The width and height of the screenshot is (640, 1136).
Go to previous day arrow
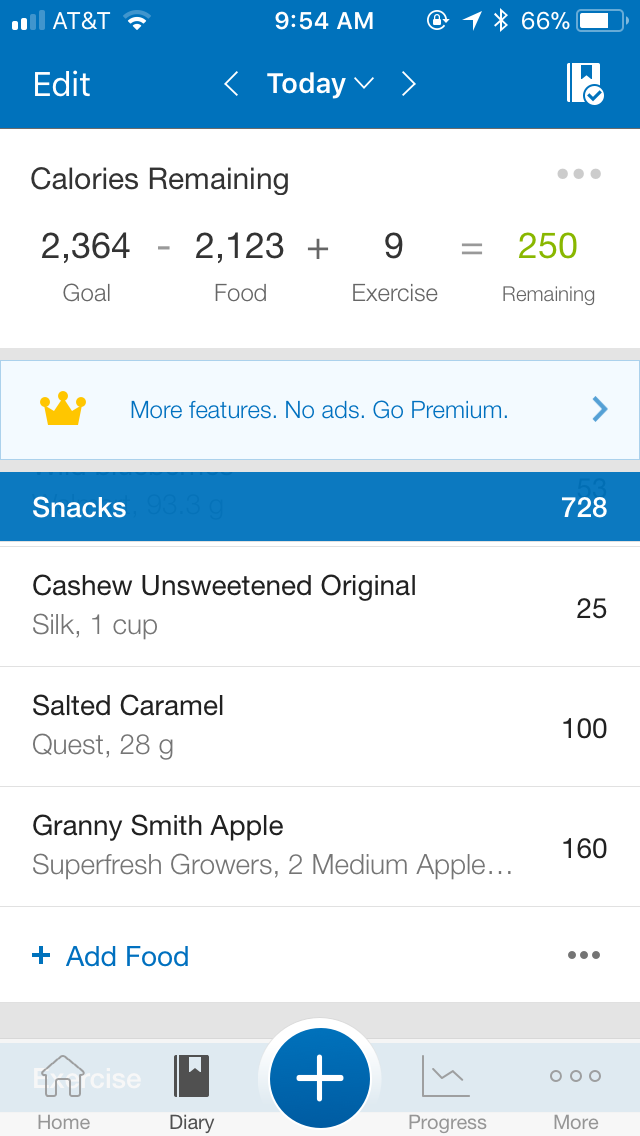(x=231, y=84)
